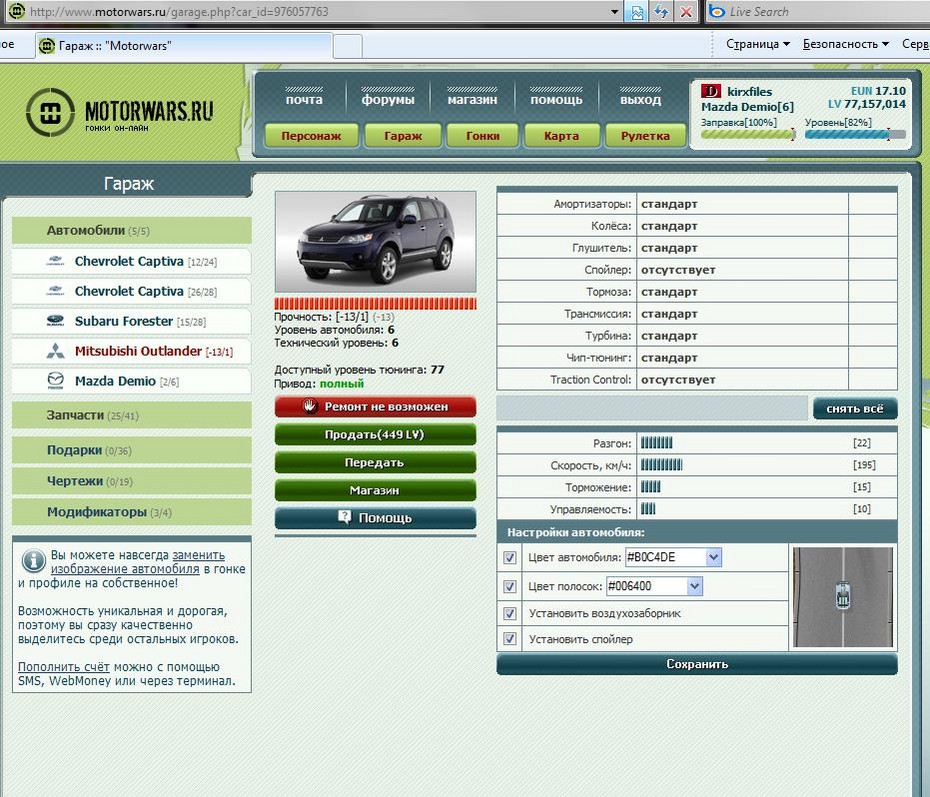Image resolution: width=930 pixels, height=797 pixels.
Task: Click the Ремонт не возможен button
Action: [375, 407]
